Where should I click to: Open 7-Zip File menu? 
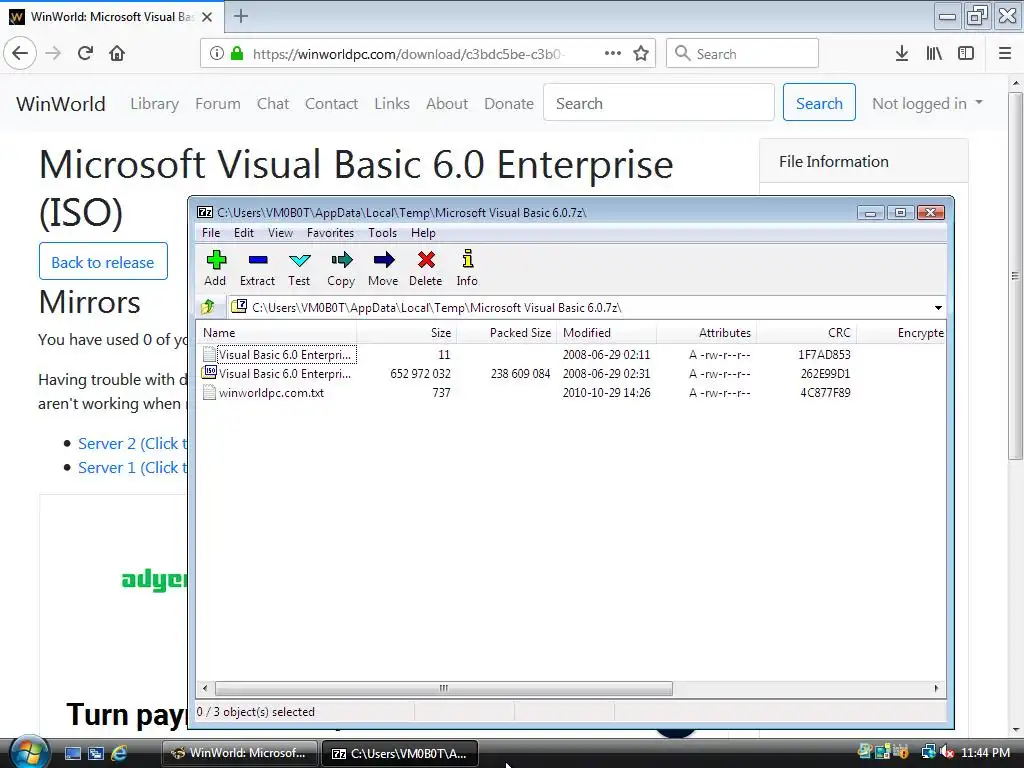(x=211, y=232)
